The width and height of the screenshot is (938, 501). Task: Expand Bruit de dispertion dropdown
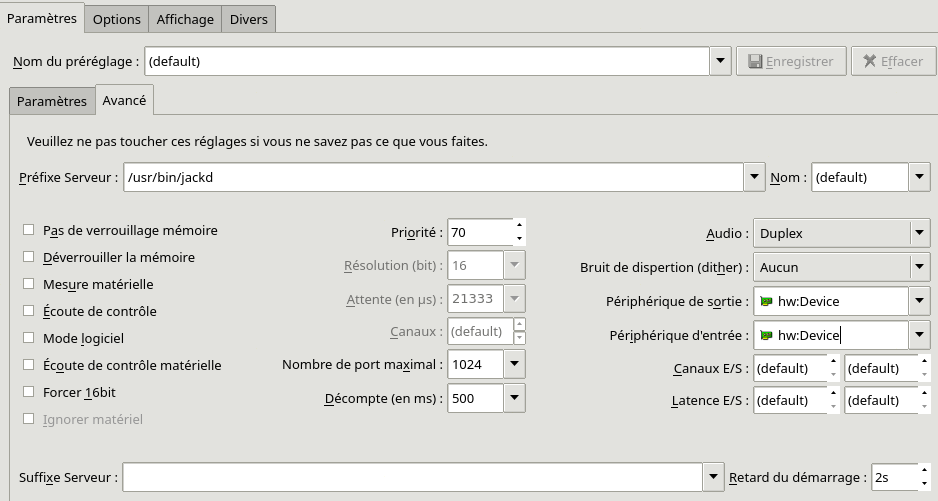click(920, 267)
